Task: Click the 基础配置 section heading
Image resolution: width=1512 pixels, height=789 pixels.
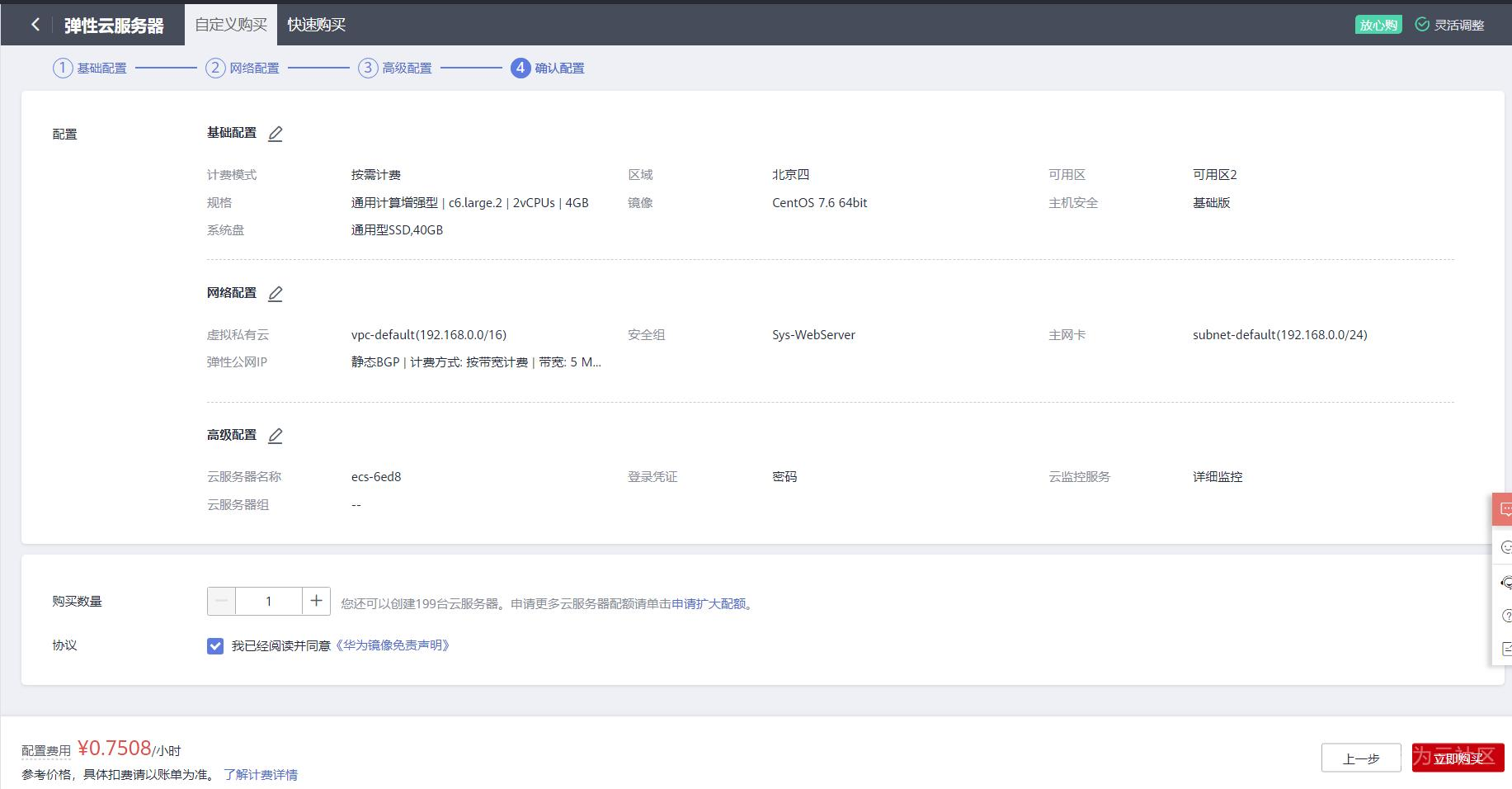Action: tap(232, 133)
